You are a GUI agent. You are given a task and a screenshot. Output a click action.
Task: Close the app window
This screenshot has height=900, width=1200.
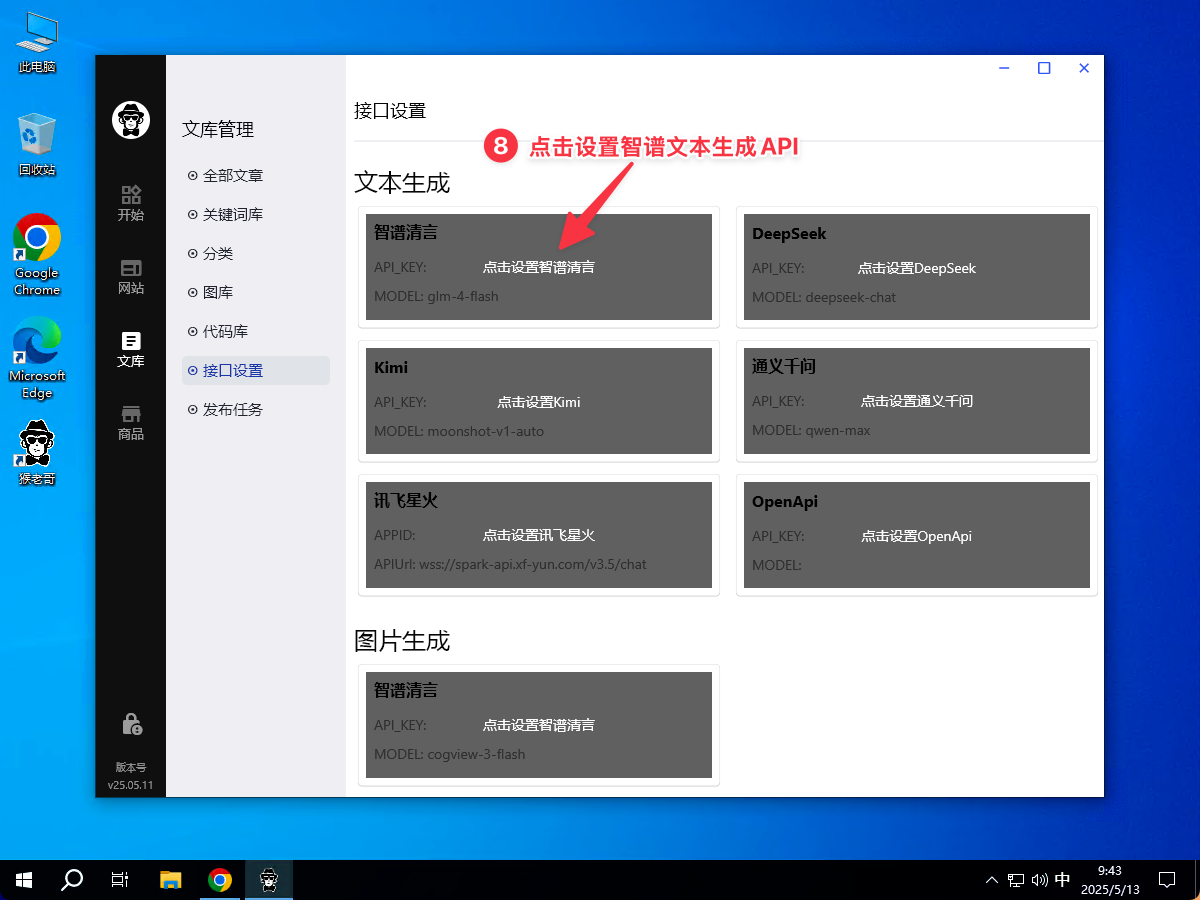point(1084,68)
